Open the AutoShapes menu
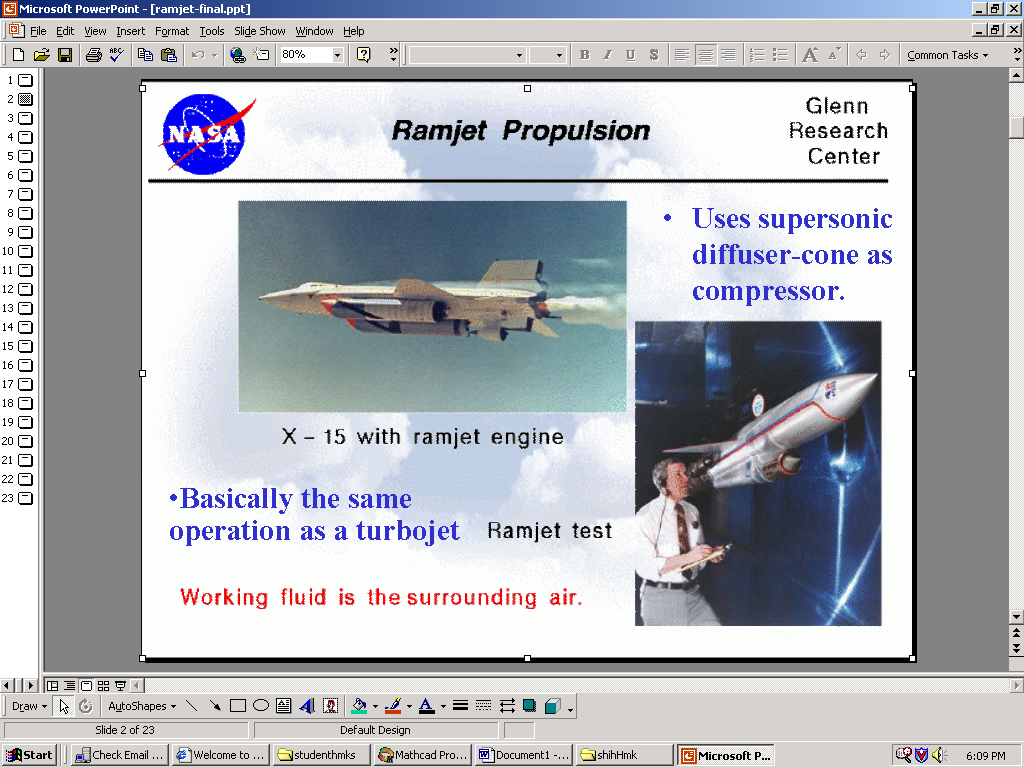The height and width of the screenshot is (768, 1024). tap(142, 706)
